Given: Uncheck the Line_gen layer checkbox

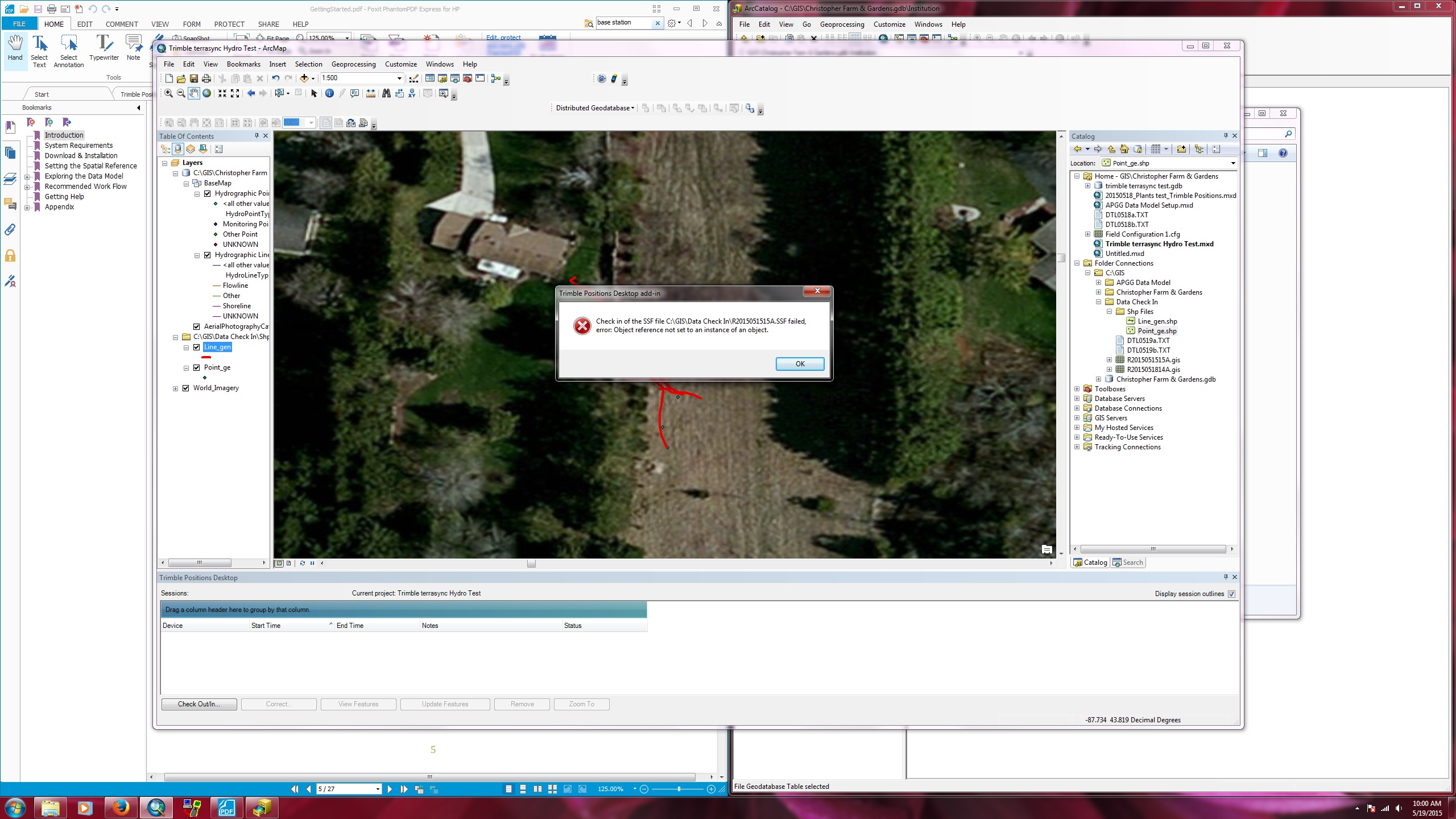Looking at the screenshot, I should pyautogui.click(x=197, y=348).
